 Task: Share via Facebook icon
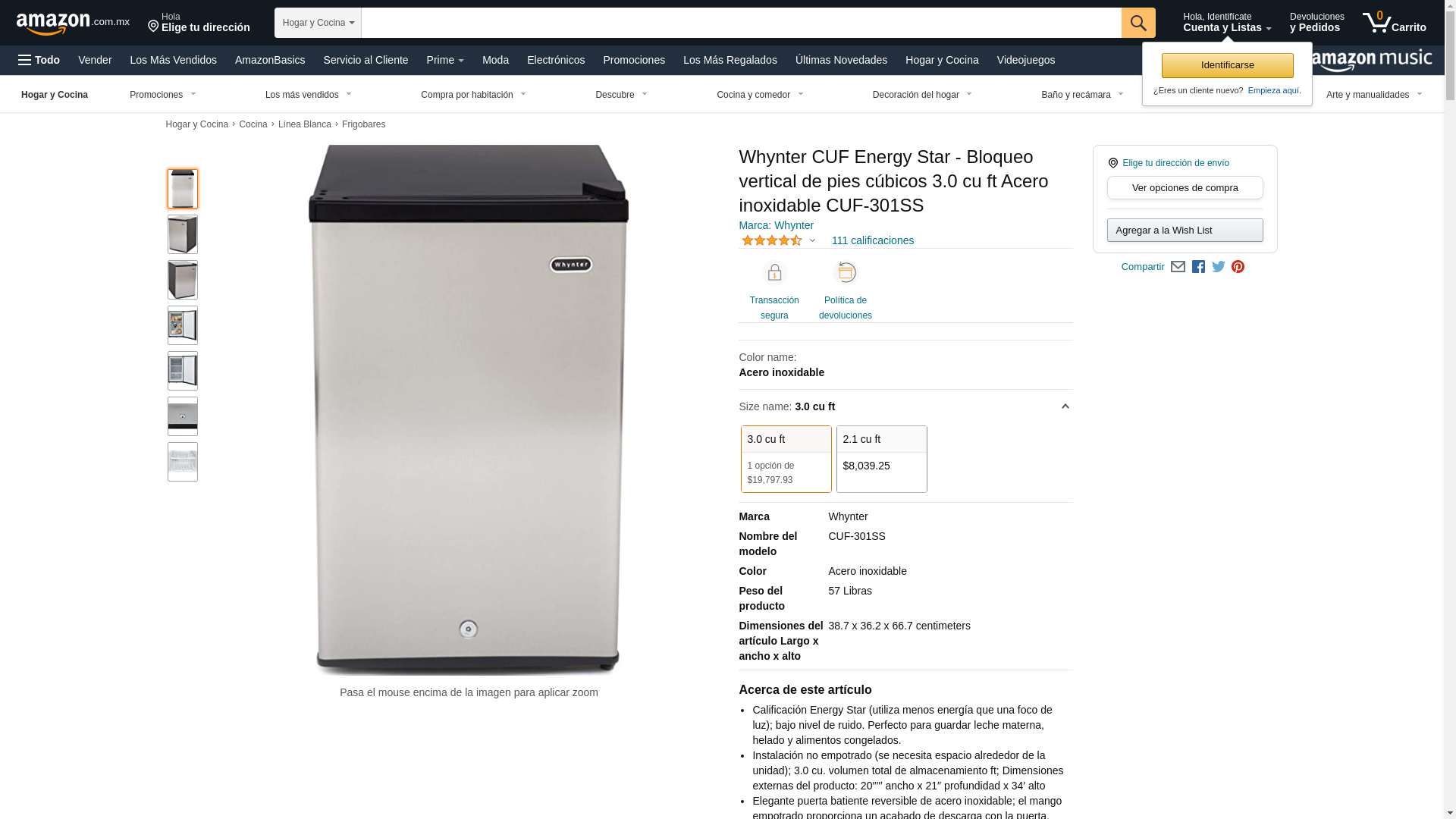click(1198, 267)
